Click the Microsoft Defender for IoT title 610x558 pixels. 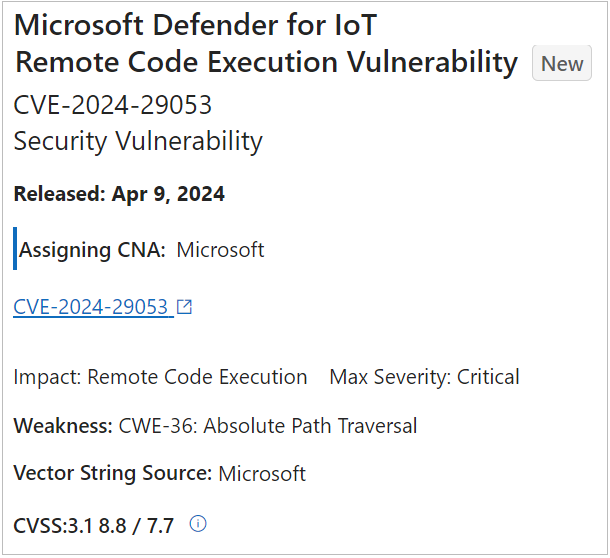tap(195, 25)
